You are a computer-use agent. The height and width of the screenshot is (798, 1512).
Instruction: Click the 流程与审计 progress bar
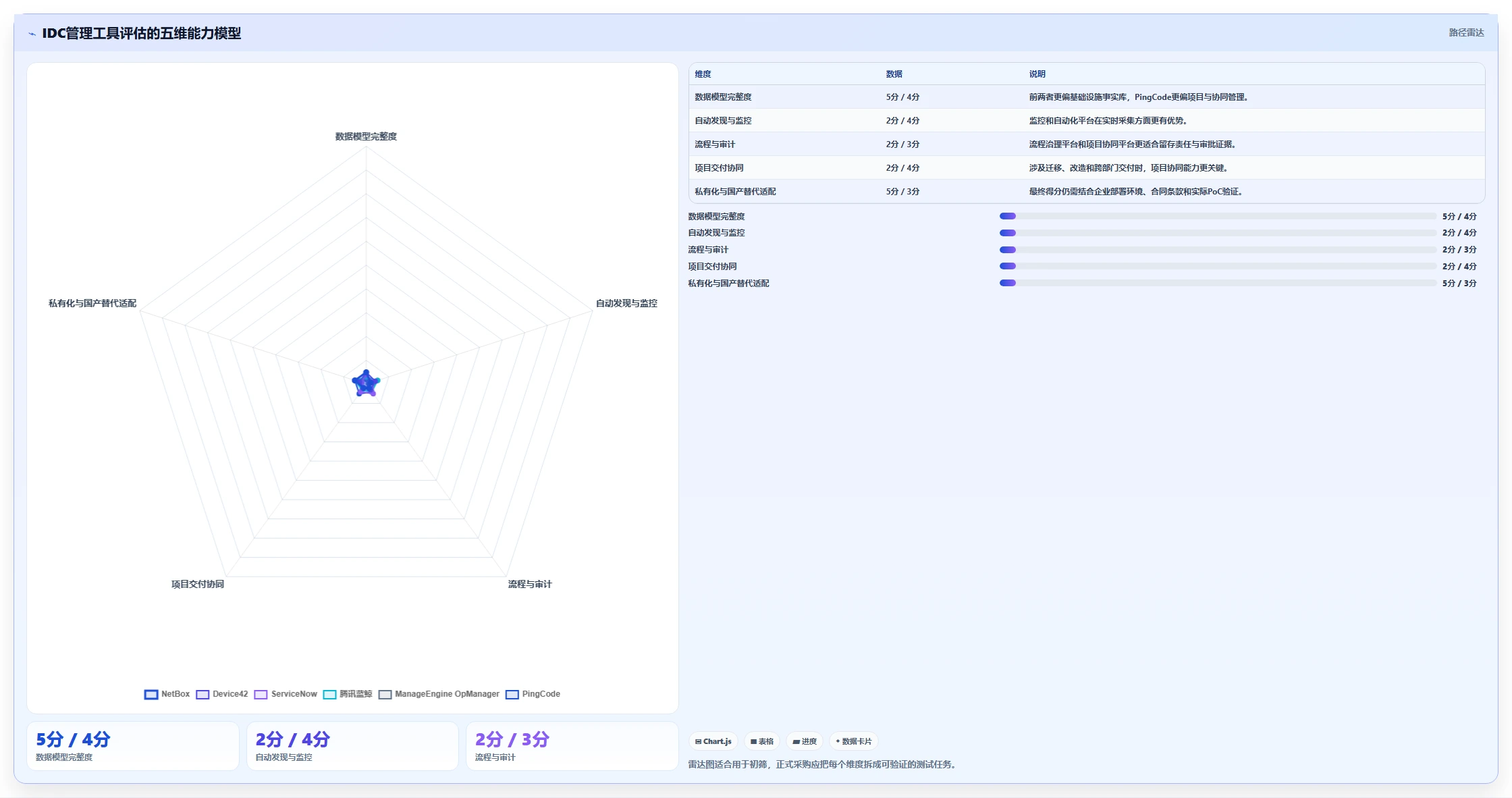(1218, 250)
